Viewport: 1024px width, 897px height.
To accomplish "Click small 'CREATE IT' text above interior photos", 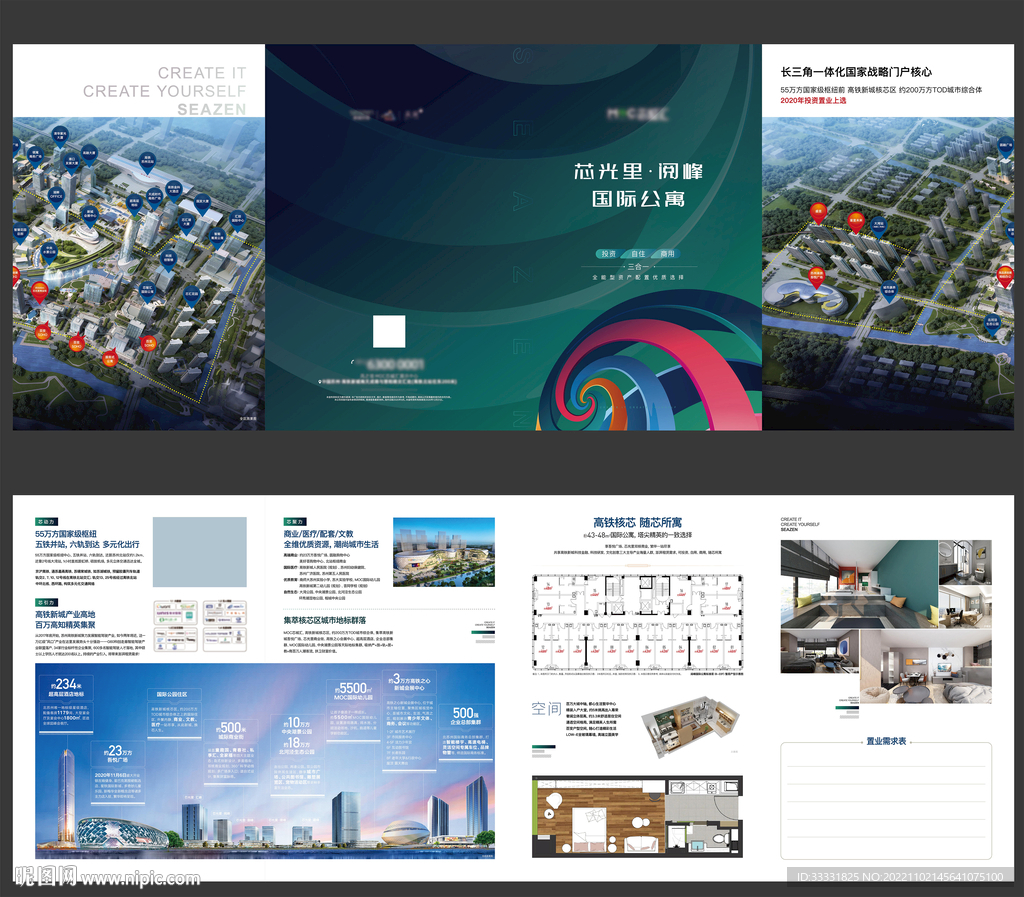I will click(791, 520).
